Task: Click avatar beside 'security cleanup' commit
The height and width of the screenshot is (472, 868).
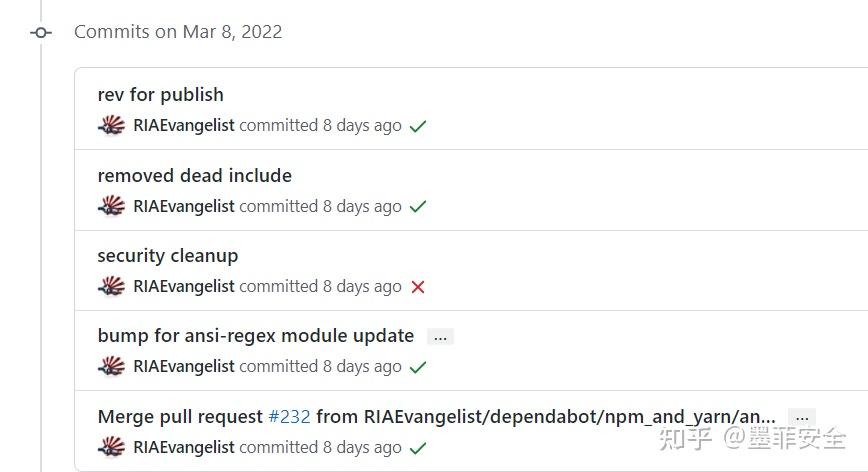Action: click(111, 286)
